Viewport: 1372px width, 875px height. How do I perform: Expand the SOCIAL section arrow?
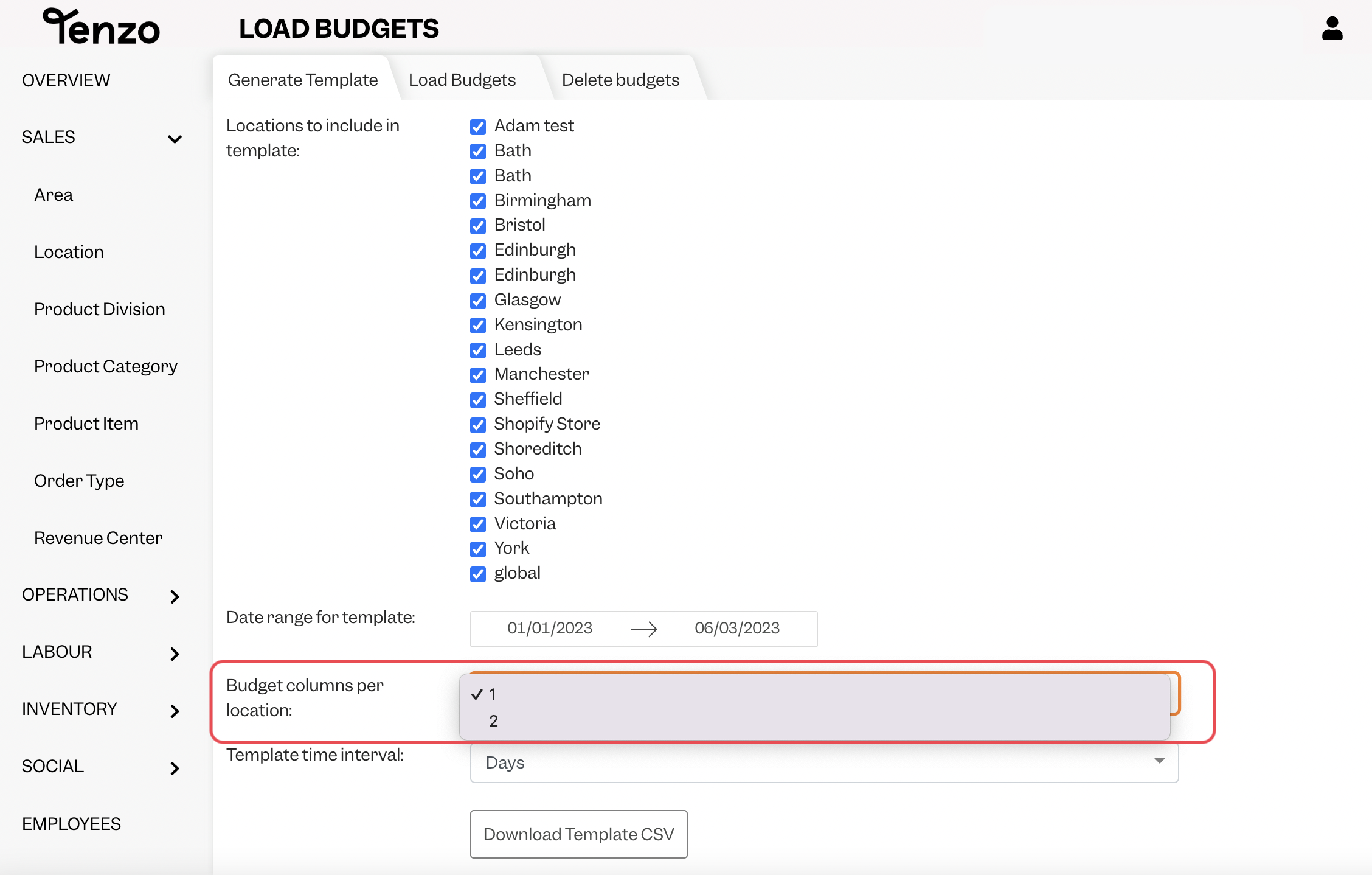coord(175,768)
